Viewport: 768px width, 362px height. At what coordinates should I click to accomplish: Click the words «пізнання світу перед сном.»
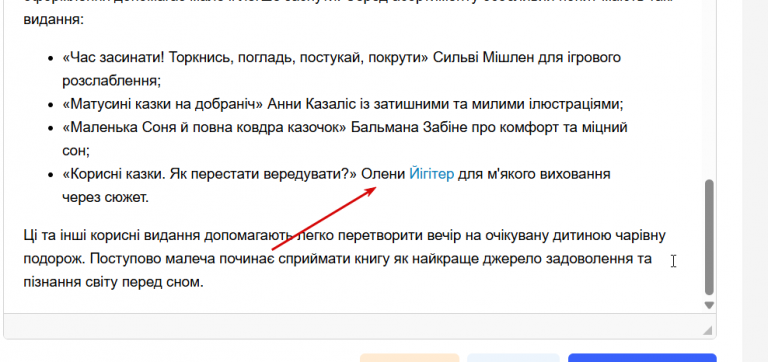(x=113, y=283)
